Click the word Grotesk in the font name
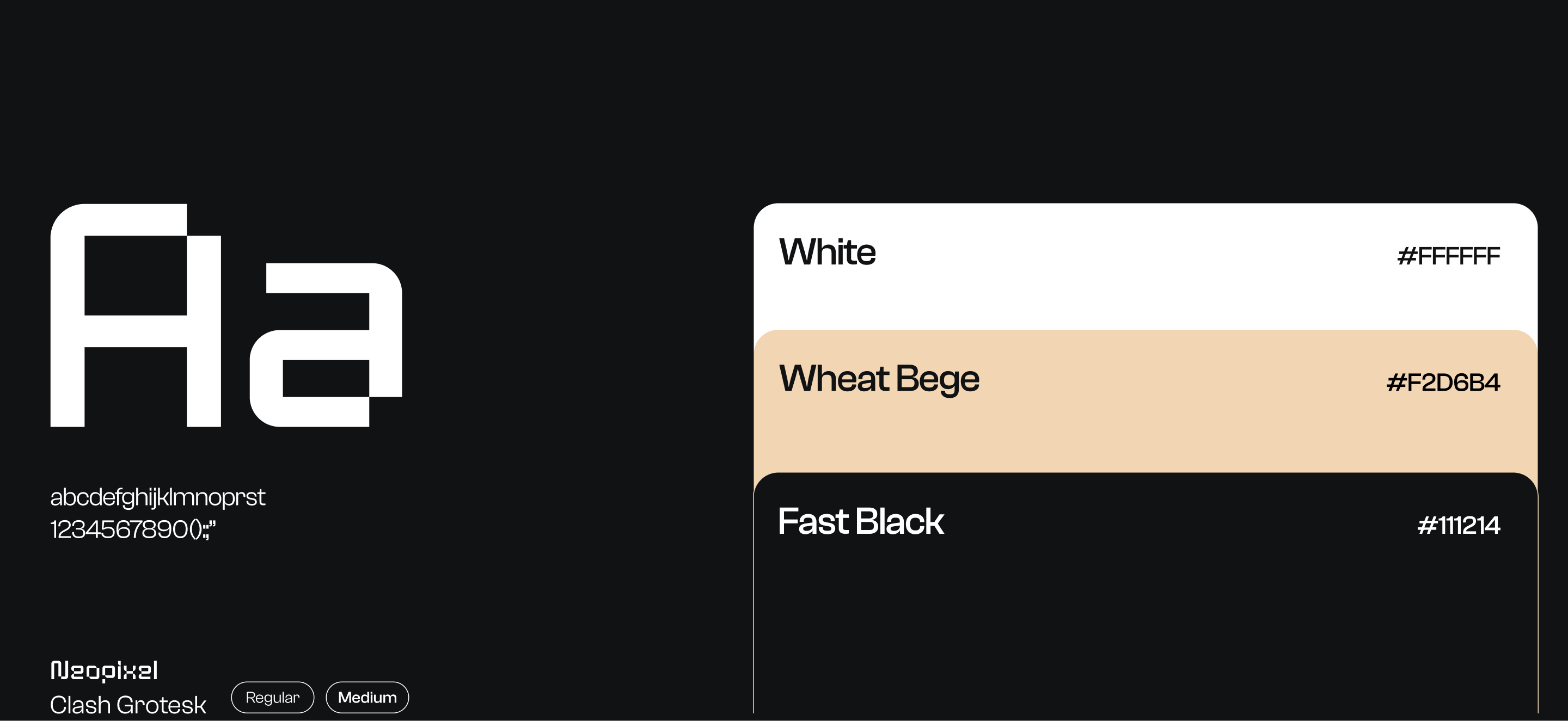This screenshot has width=1568, height=721. 161,705
